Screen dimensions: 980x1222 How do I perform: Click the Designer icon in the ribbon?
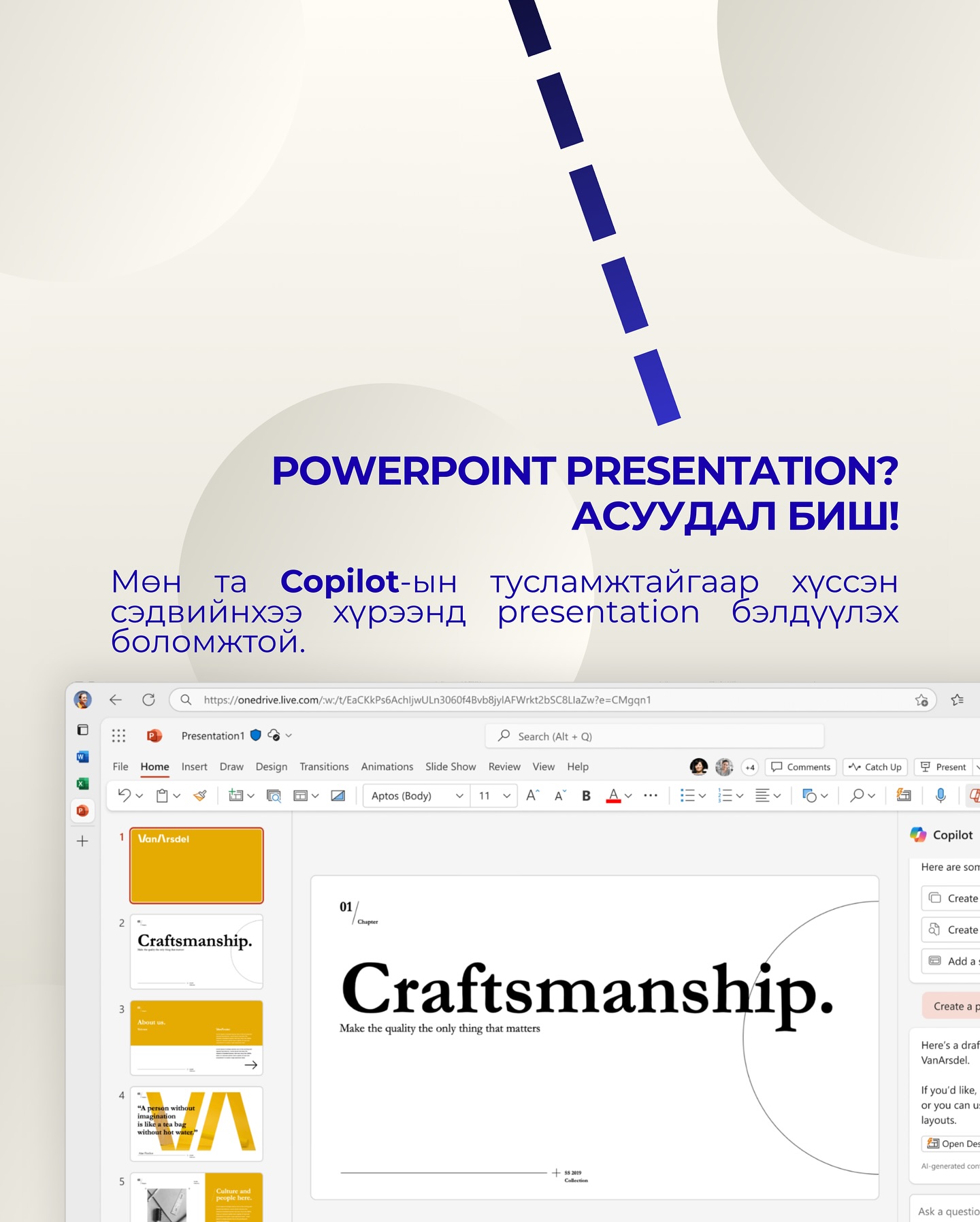click(904, 795)
